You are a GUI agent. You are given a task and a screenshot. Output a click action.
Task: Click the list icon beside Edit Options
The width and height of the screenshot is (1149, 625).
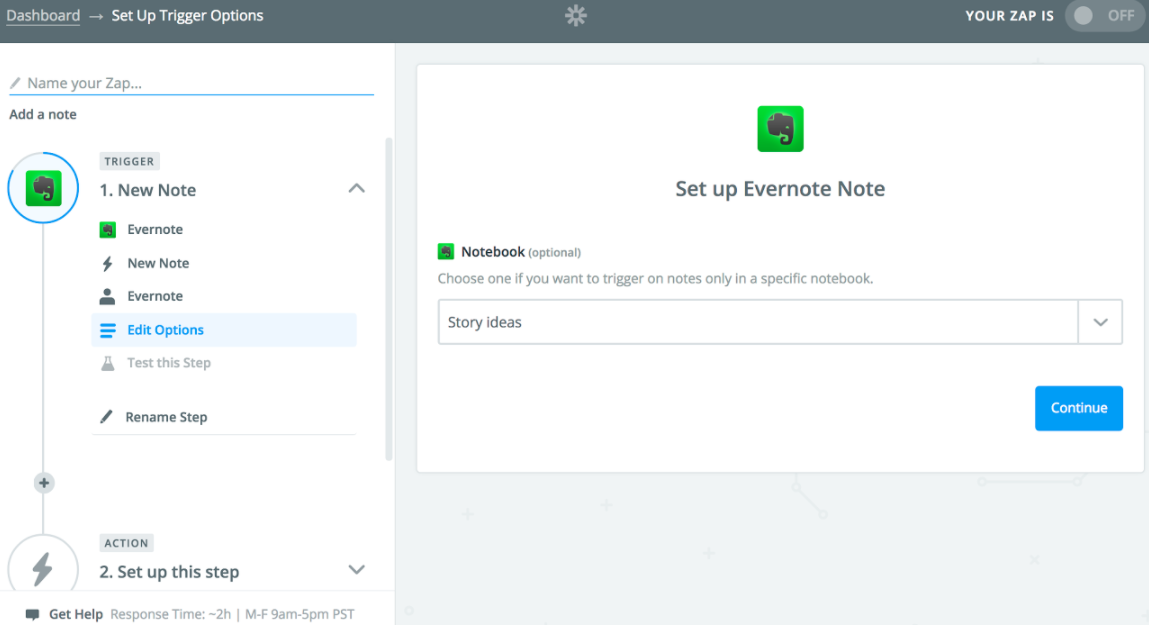point(108,330)
